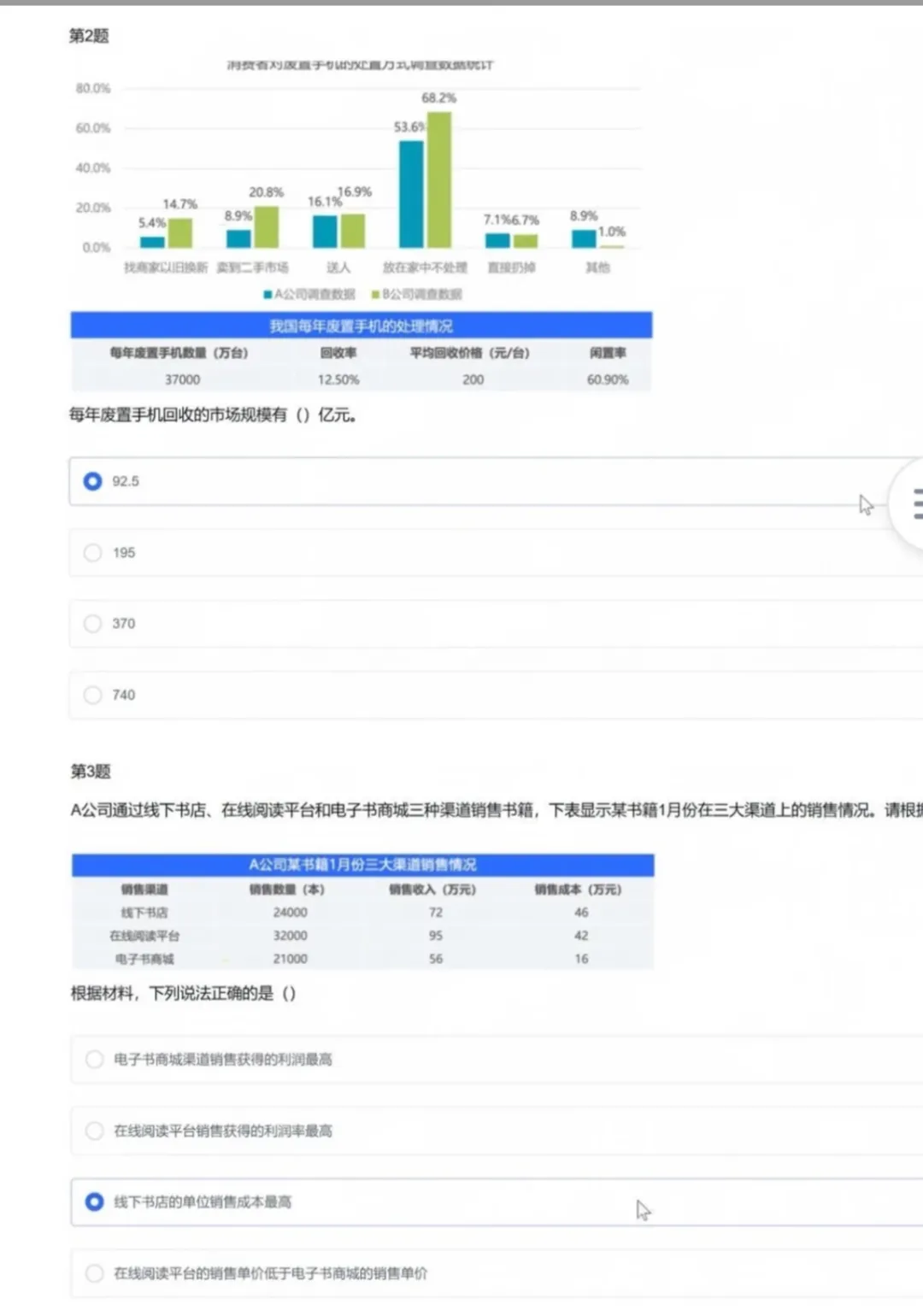
Task: Click the 销售收入 (万元) column header
Action: click(432, 890)
